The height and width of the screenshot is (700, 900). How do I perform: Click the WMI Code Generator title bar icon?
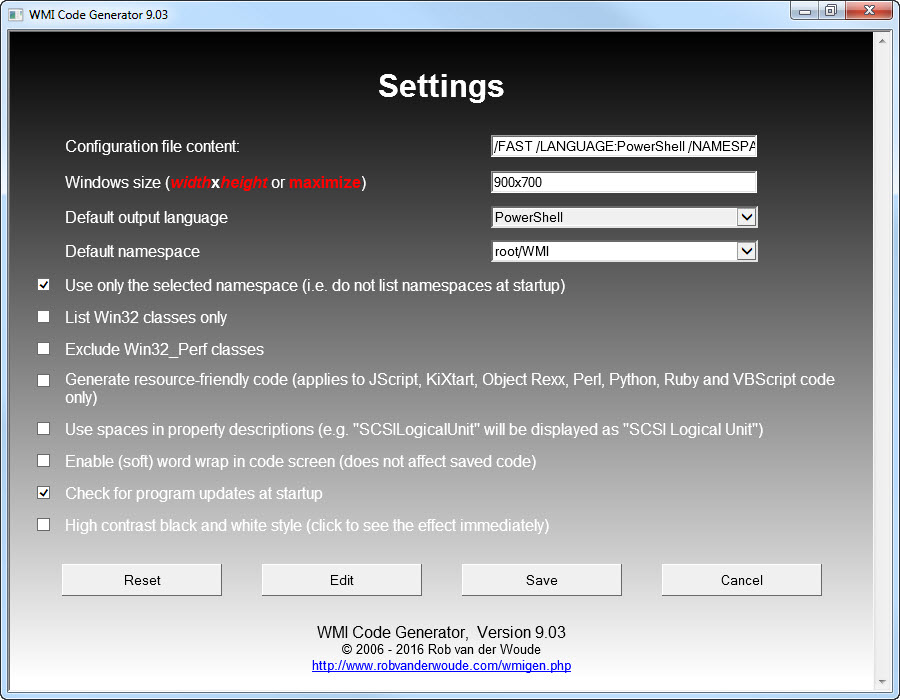(15, 14)
